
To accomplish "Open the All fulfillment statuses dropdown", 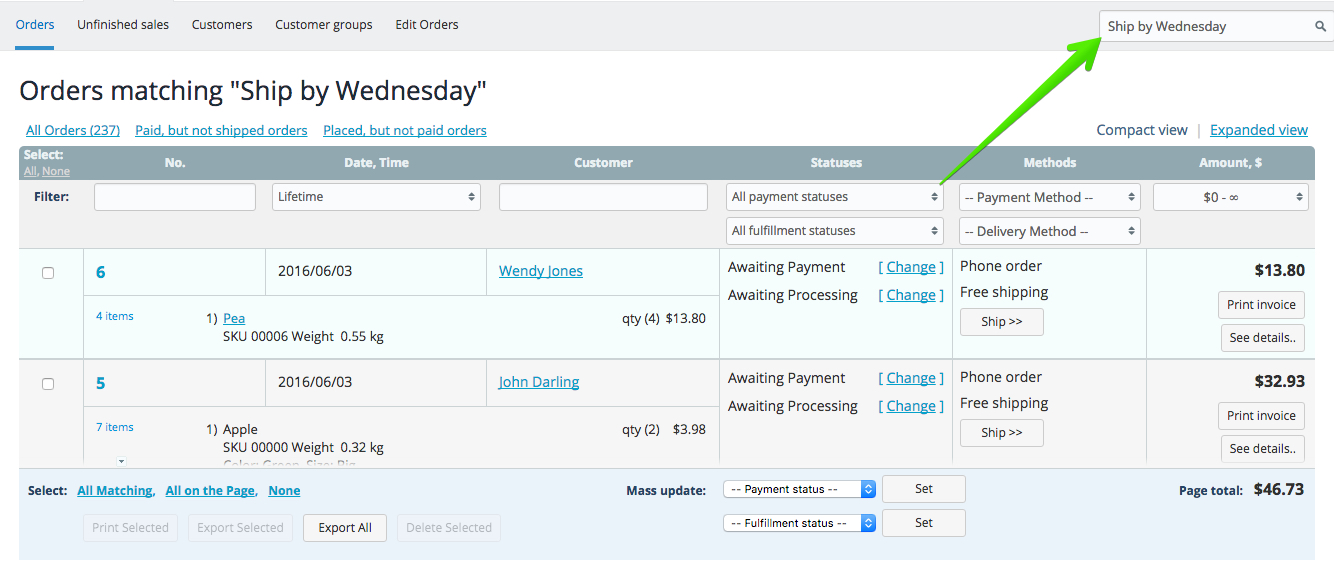I will [834, 231].
